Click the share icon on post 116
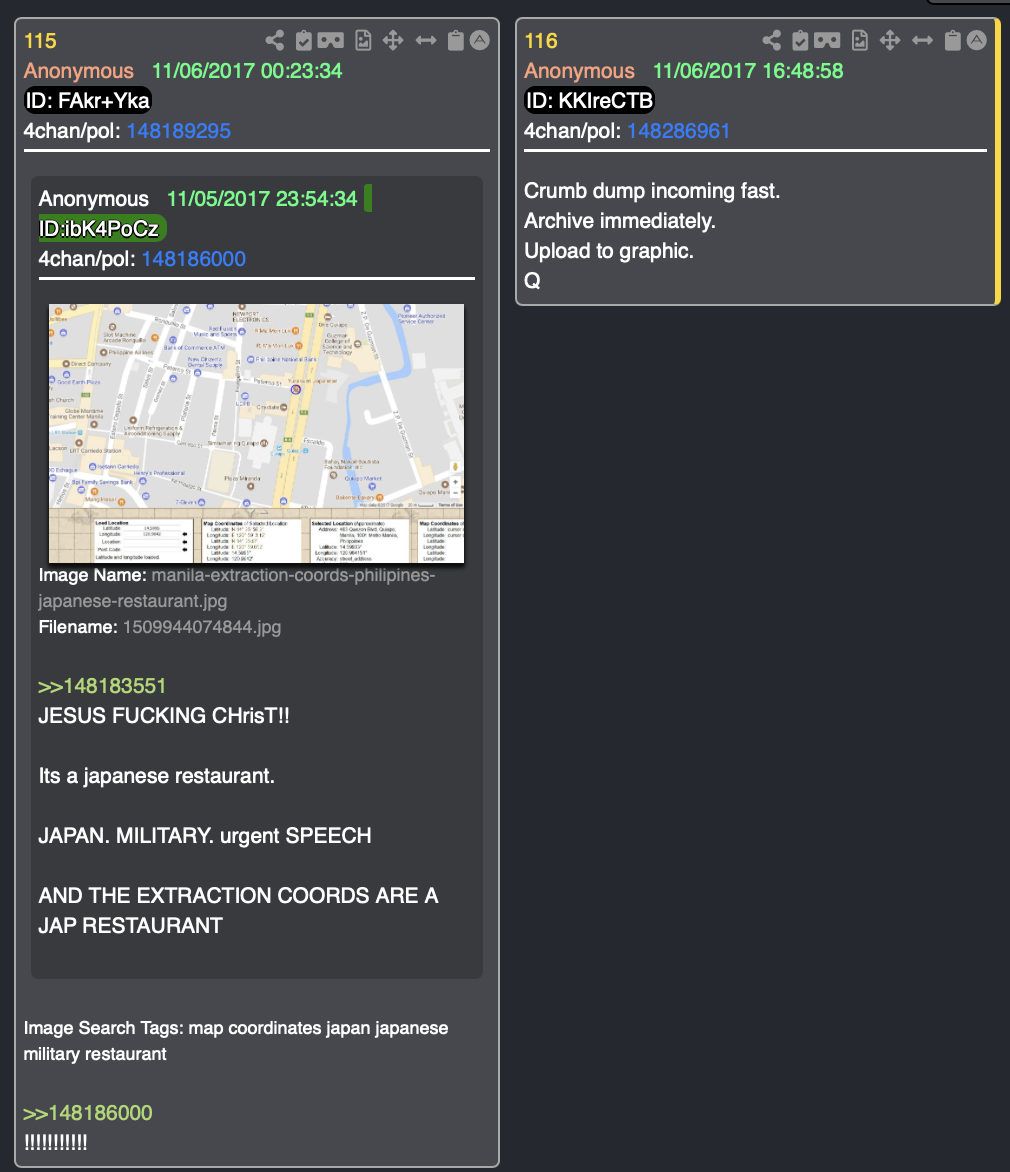The image size is (1010, 1172). point(772,40)
